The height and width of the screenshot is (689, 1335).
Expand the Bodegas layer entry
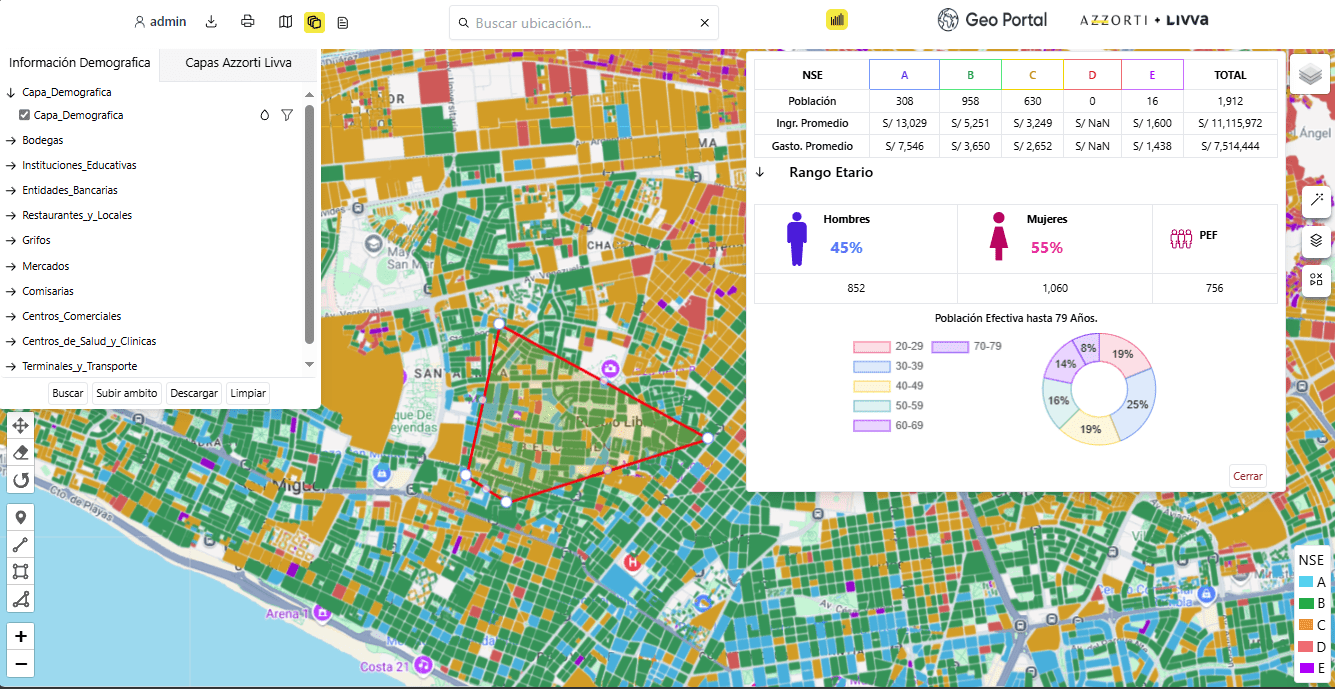click(x=12, y=140)
